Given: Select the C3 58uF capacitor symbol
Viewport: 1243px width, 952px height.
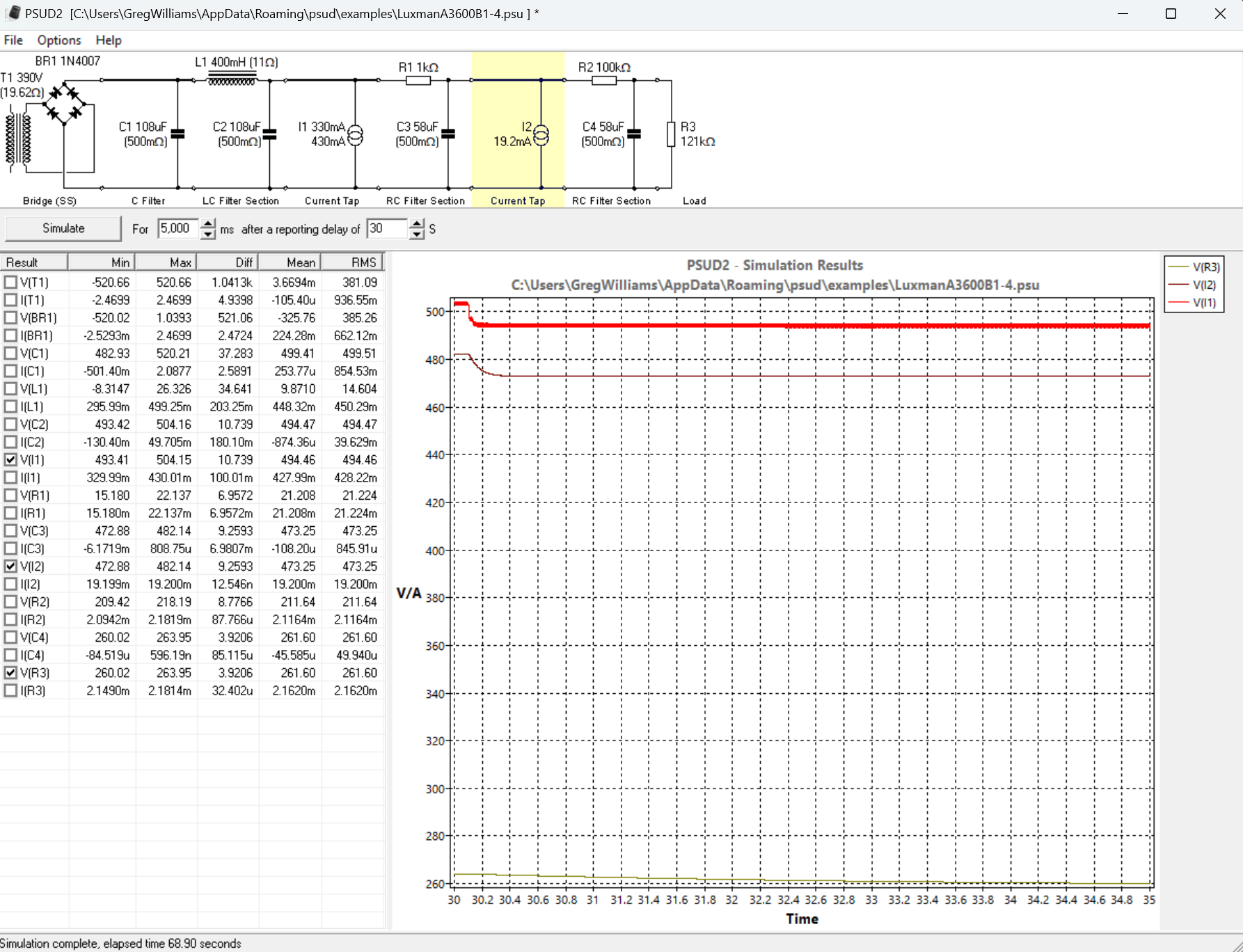Looking at the screenshot, I should pos(448,134).
